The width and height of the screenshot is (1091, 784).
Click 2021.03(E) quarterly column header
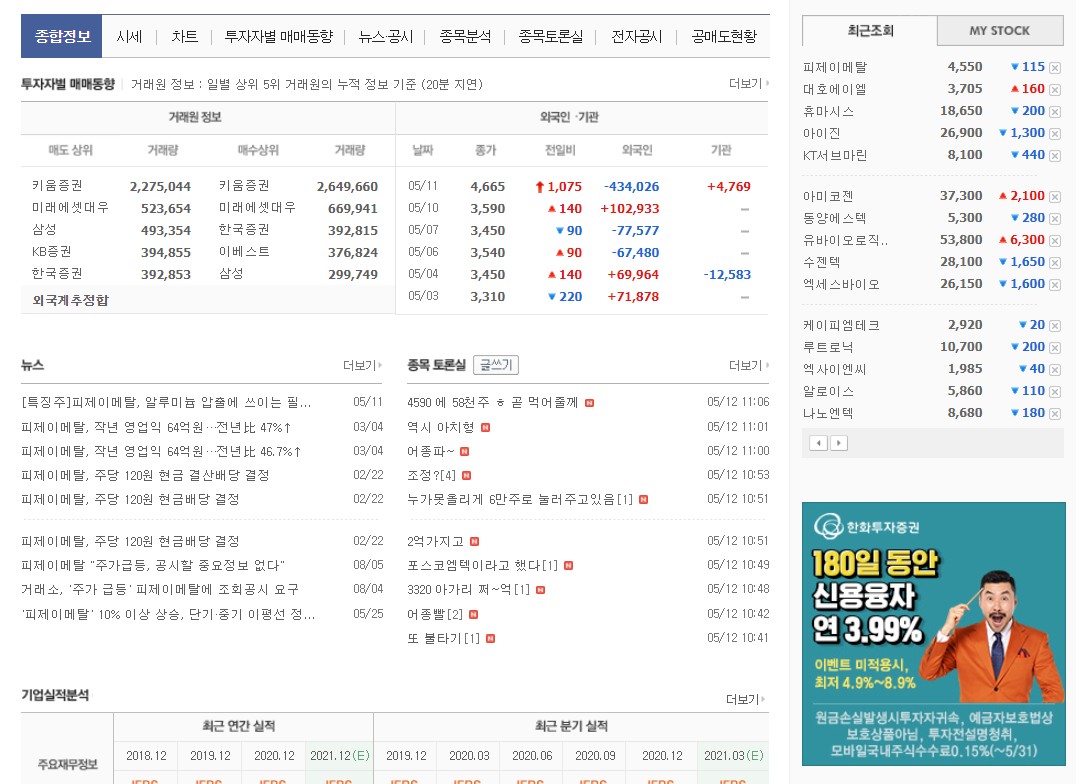click(x=733, y=755)
